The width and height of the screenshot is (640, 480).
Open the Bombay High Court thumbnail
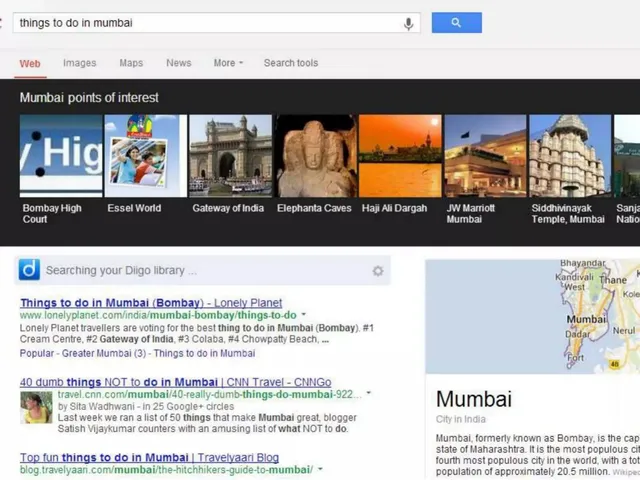[x=61, y=156]
